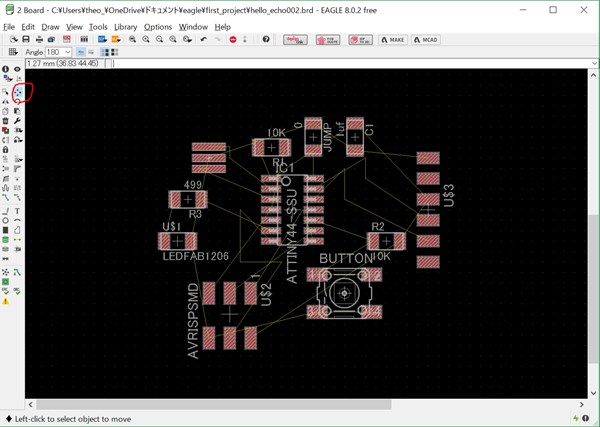Toggle the second group alignment option
This screenshot has width=600, height=427.
[x=114, y=52]
